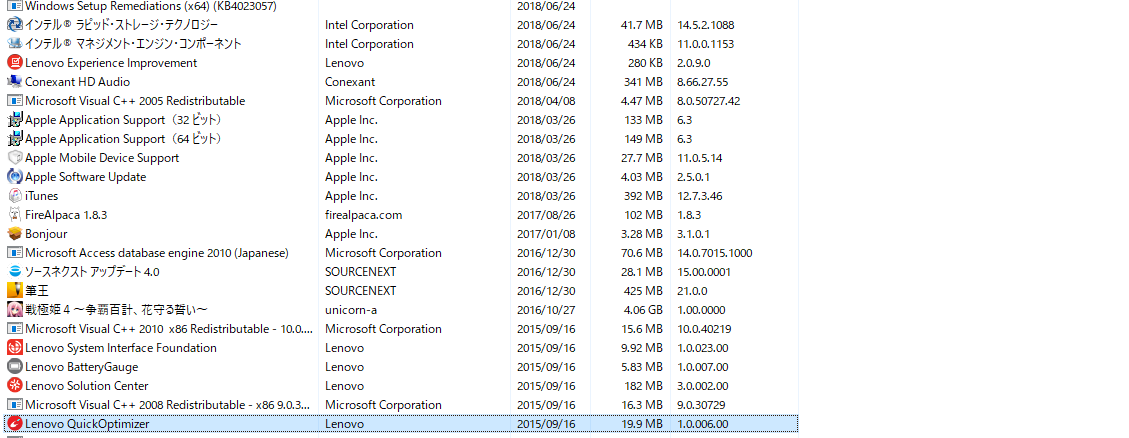1129x438 pixels.
Task: Select Apple Mobile Device Support name
Action: 102,158
